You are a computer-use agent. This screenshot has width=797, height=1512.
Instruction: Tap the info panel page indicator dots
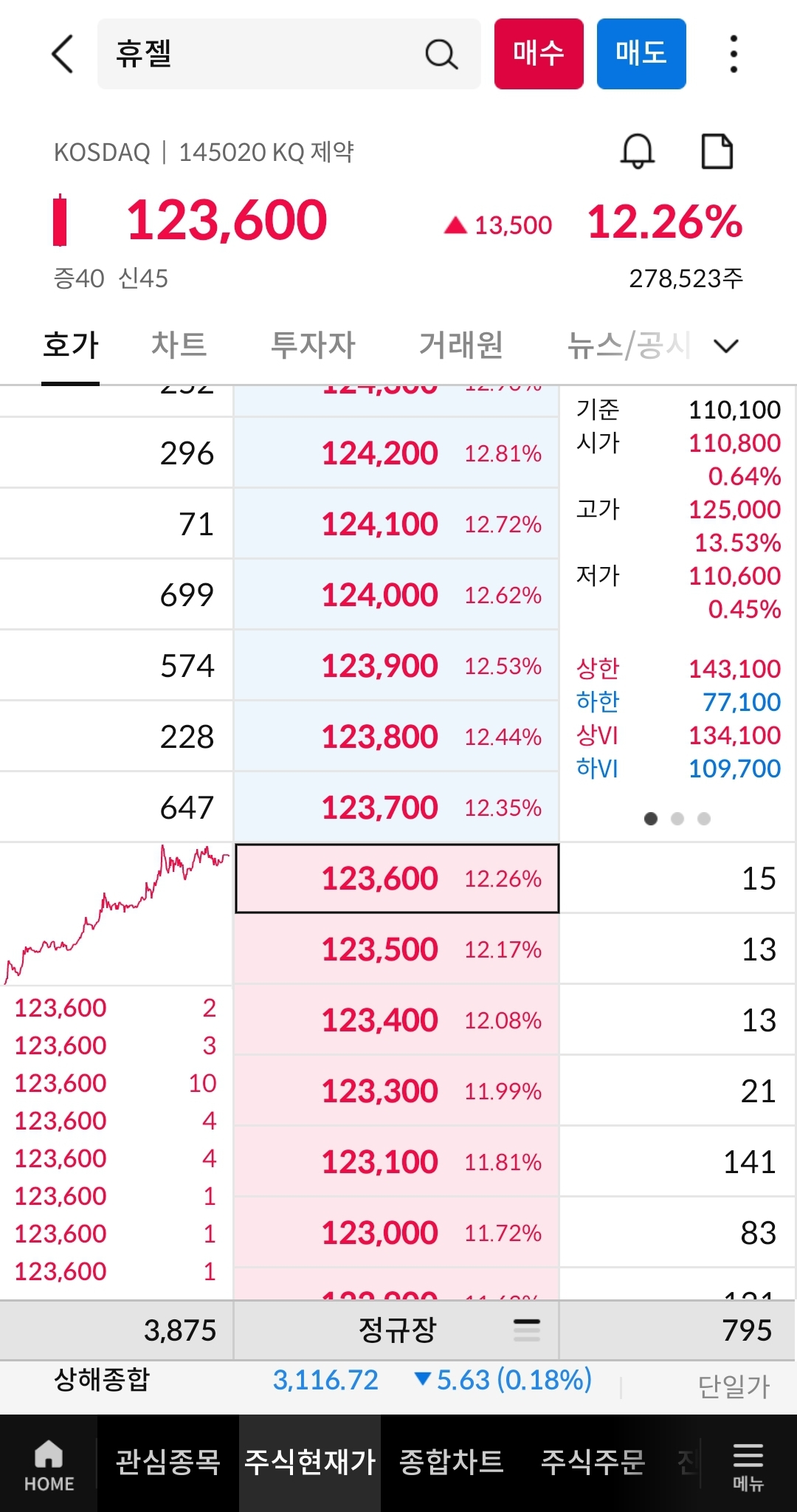(677, 819)
